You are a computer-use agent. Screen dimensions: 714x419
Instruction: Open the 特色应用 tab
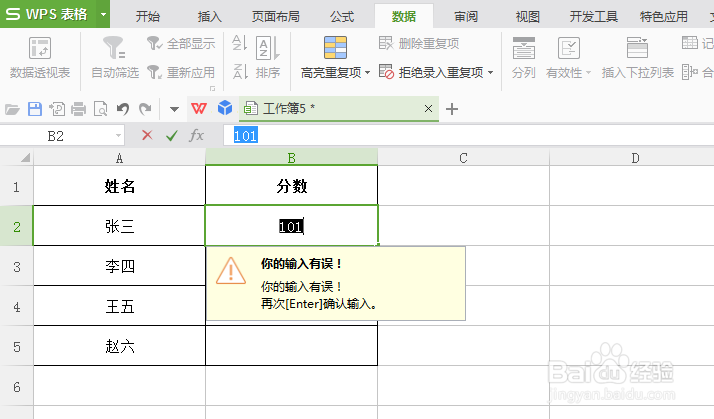(x=663, y=17)
